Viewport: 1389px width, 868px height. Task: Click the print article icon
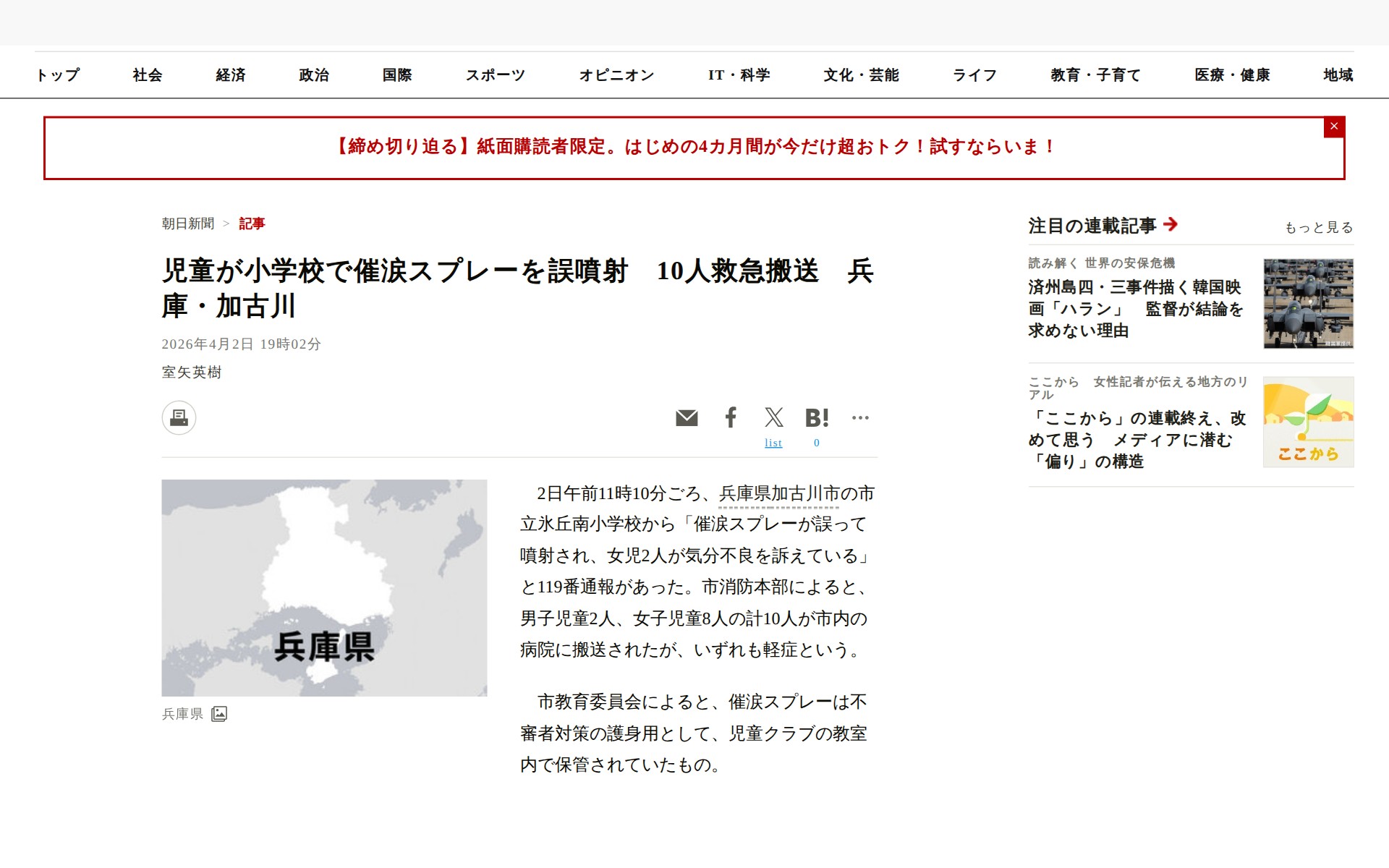(x=179, y=418)
